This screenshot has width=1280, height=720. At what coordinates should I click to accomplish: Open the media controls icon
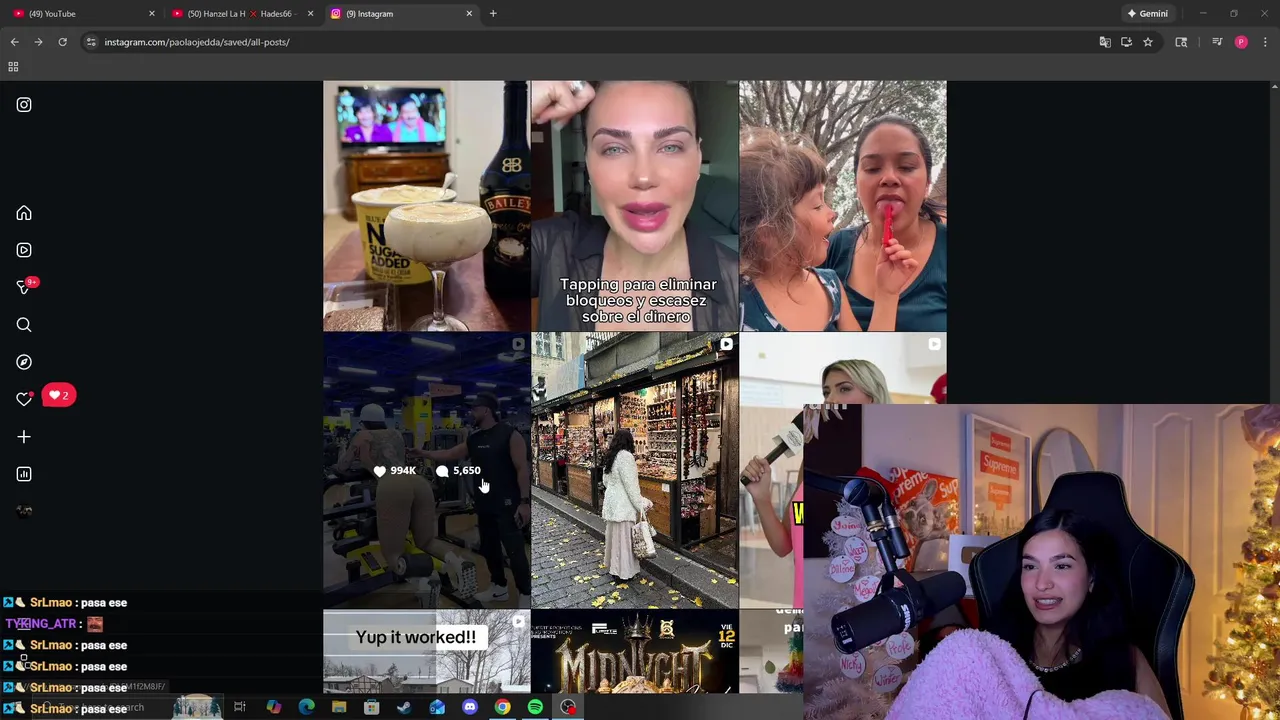pyautogui.click(x=1217, y=42)
